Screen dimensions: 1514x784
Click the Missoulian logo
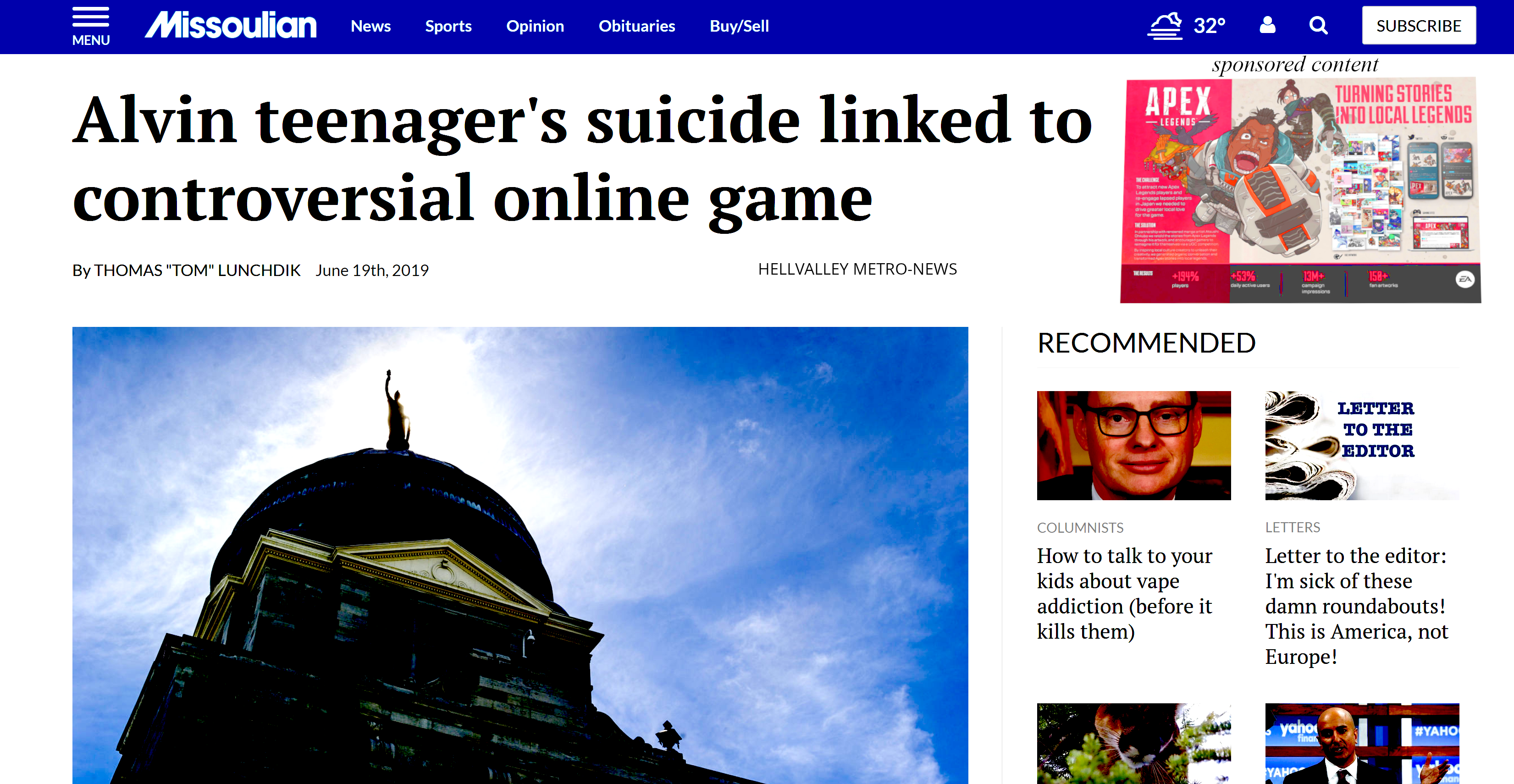230,26
